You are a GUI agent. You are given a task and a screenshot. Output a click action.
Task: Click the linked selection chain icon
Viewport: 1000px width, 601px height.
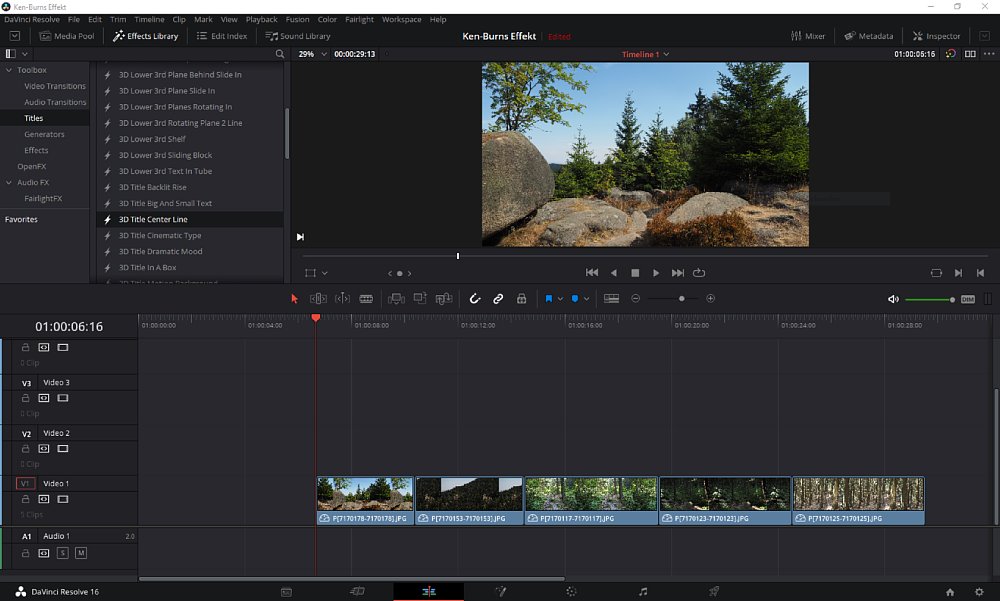(x=498, y=298)
